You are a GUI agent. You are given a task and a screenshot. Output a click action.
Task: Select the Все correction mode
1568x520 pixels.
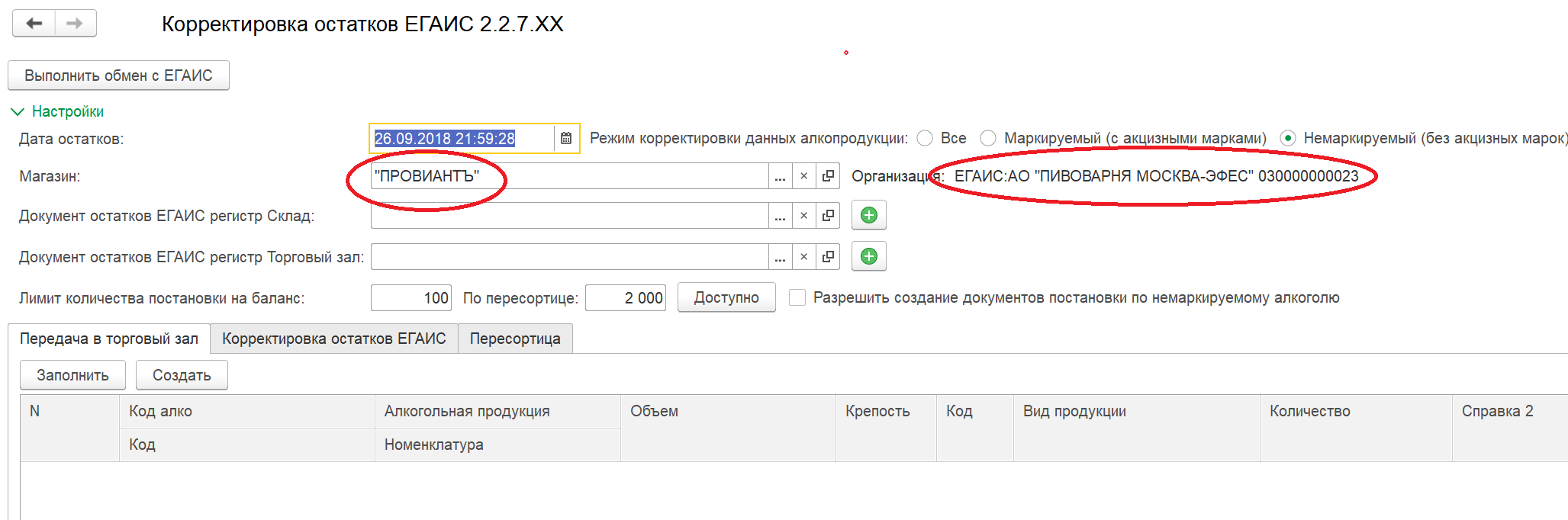click(926, 139)
